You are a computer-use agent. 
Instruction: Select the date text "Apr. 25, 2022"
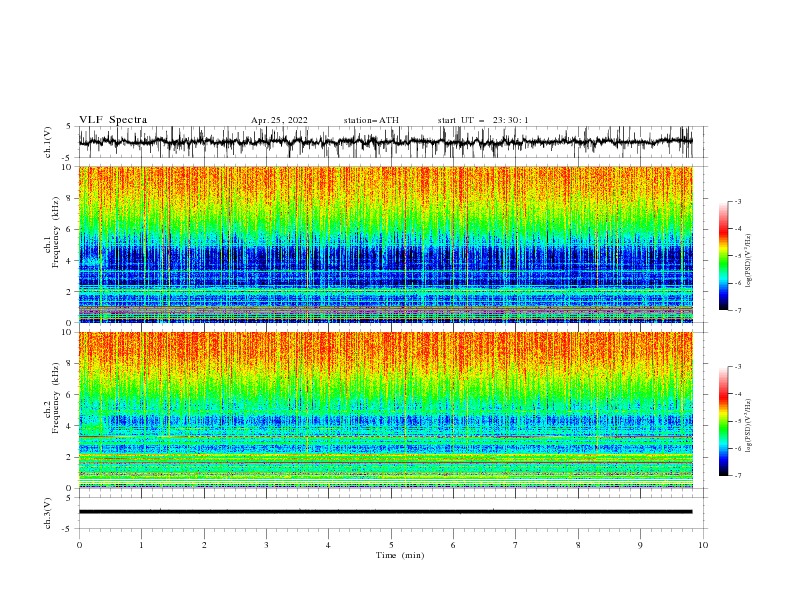(279, 120)
